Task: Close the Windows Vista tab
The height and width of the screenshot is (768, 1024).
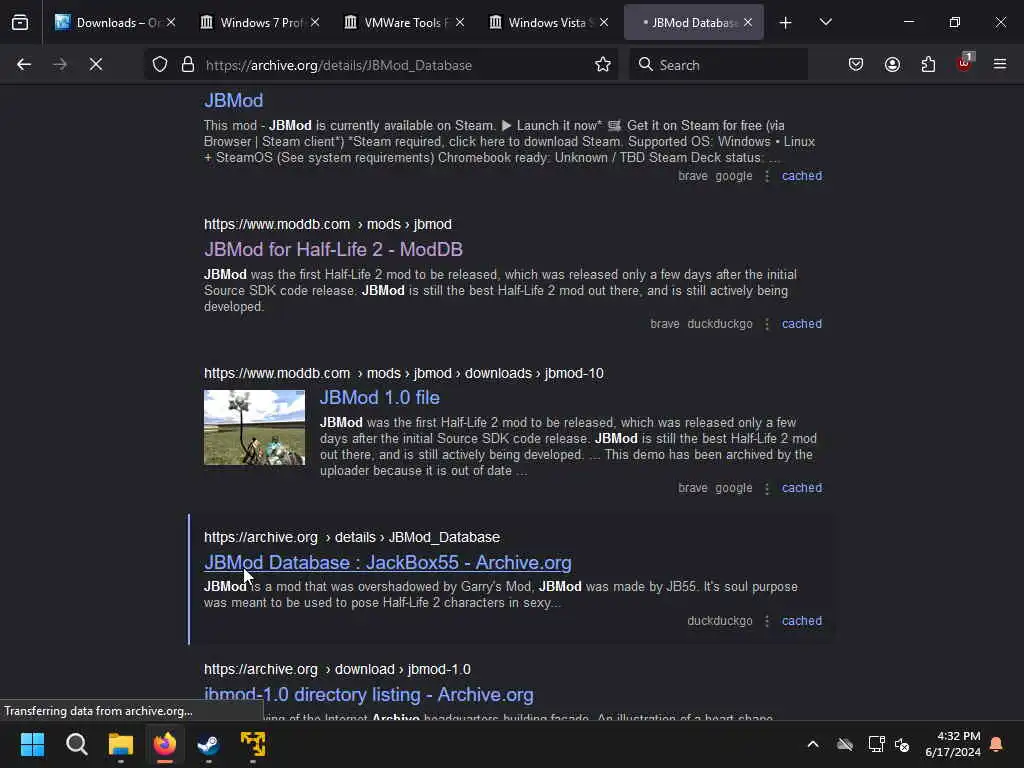Action: click(604, 23)
